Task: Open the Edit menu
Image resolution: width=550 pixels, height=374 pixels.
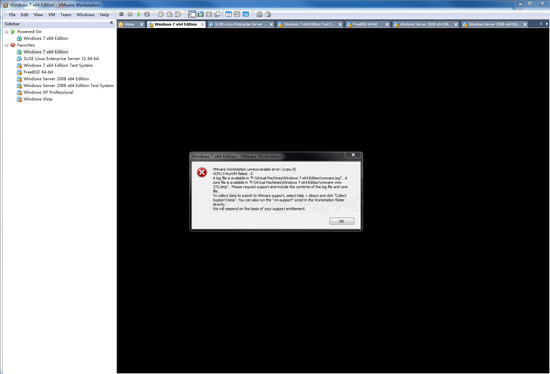Action: click(x=25, y=15)
